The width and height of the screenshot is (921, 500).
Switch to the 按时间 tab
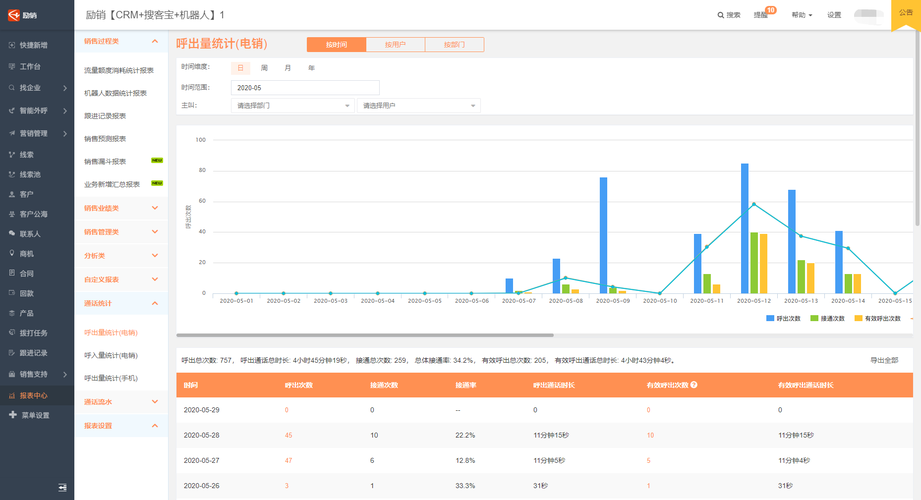[x=337, y=45]
